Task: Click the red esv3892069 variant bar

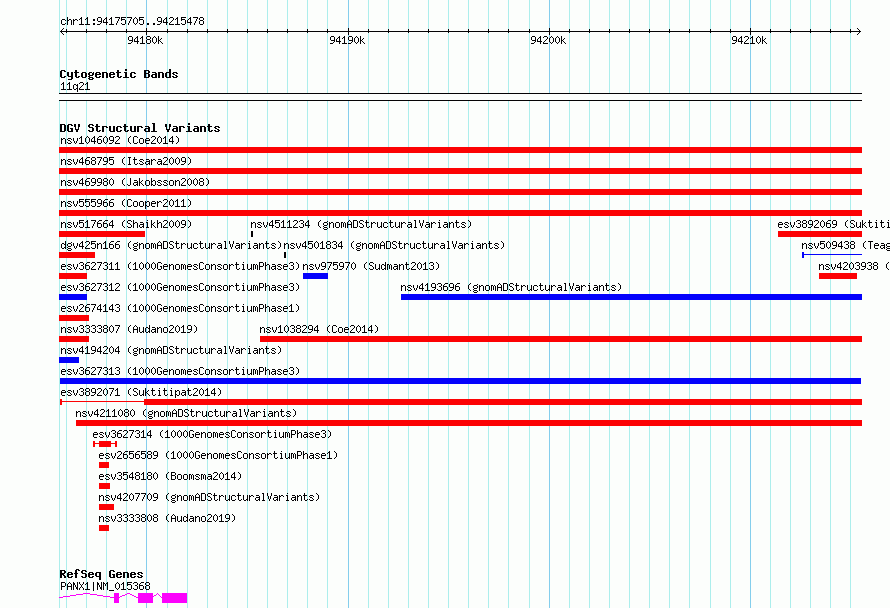Action: coord(820,234)
